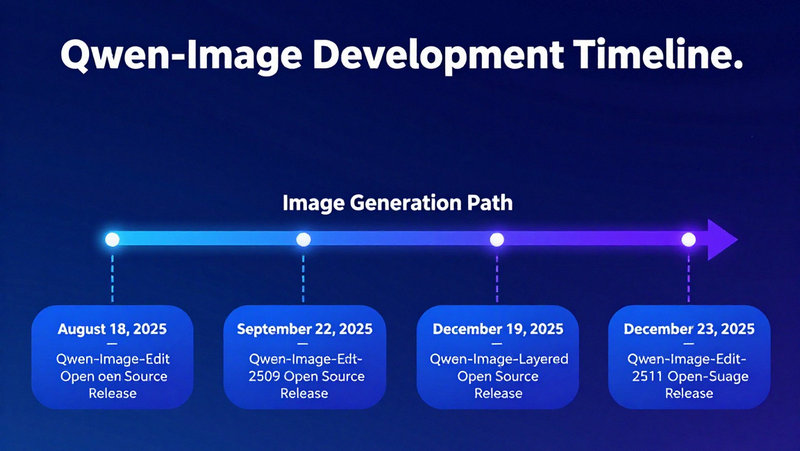800x451 pixels.
Task: Click the September 22, 2025 timeline dot
Action: click(304, 239)
